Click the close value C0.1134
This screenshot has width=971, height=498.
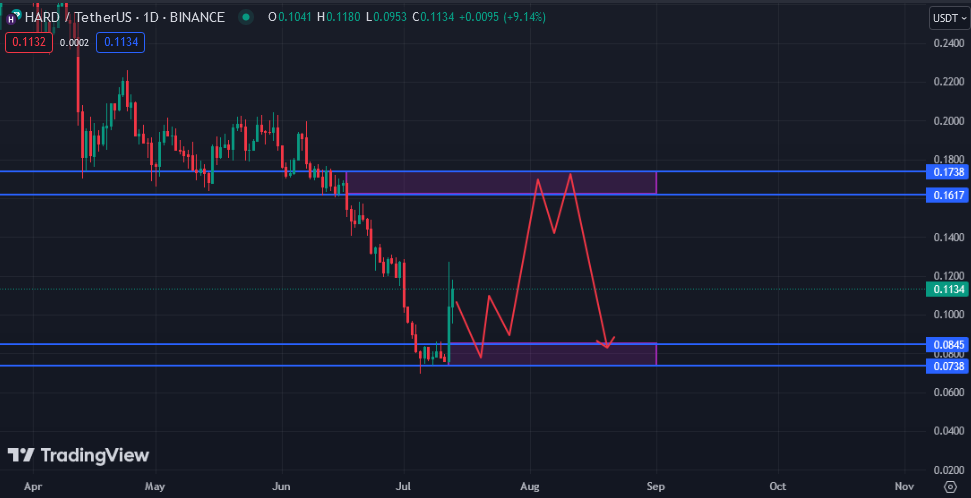click(433, 17)
